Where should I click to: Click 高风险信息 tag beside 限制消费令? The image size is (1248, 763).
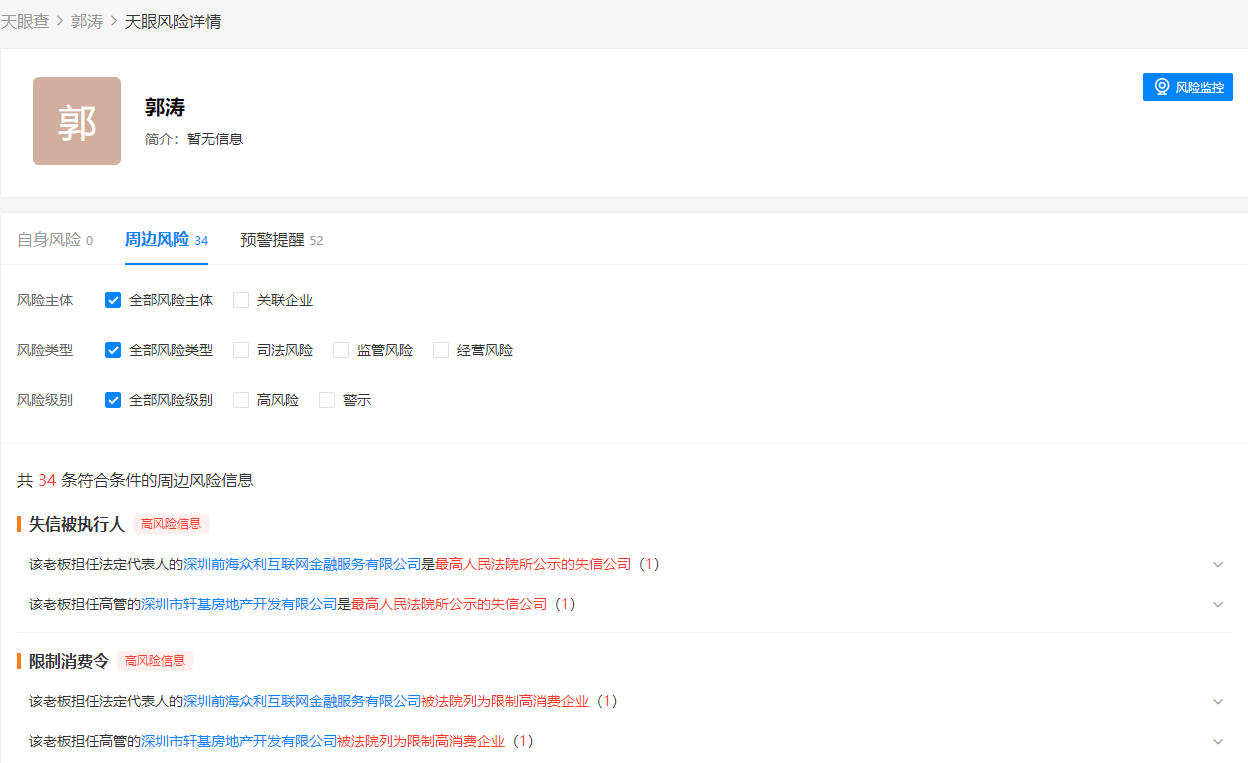pos(155,661)
